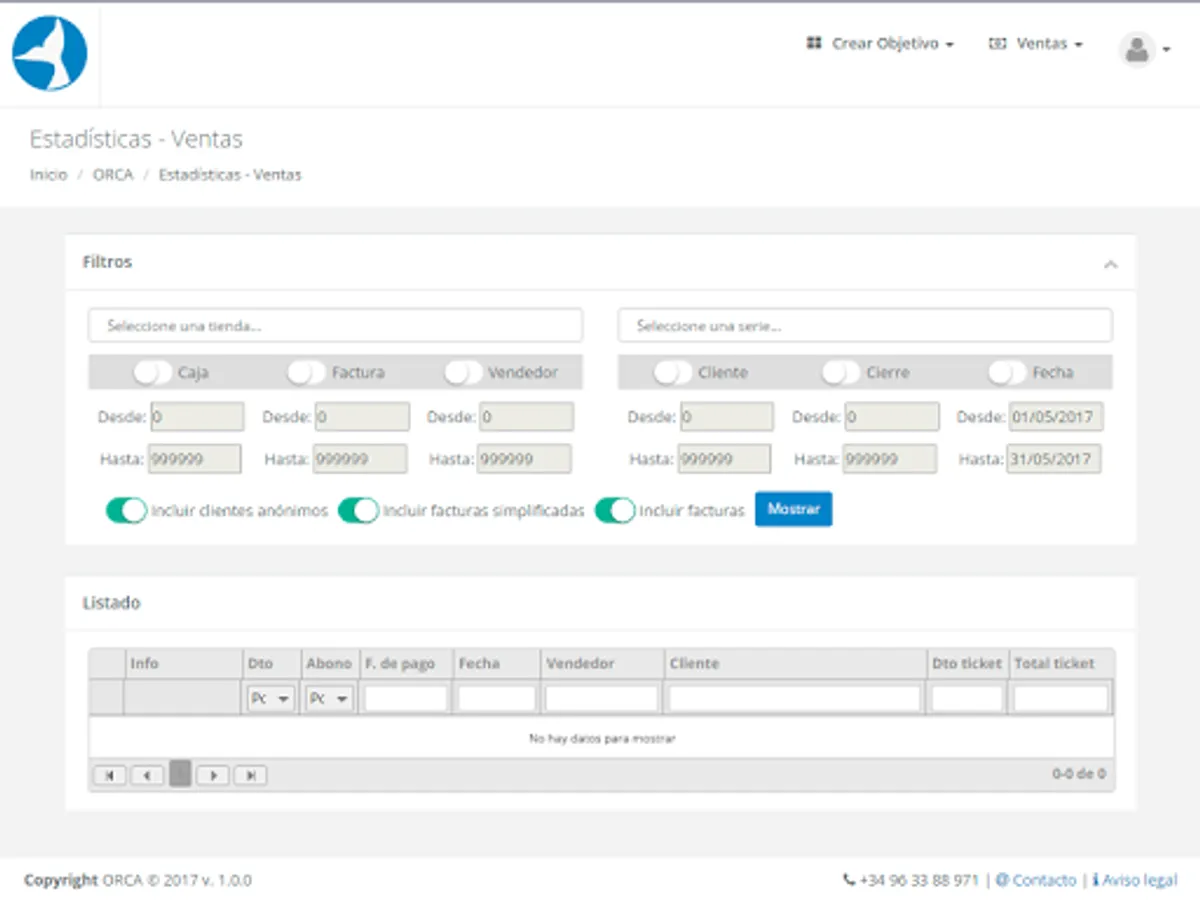Click the Vendedor Hasta input field

(524, 459)
